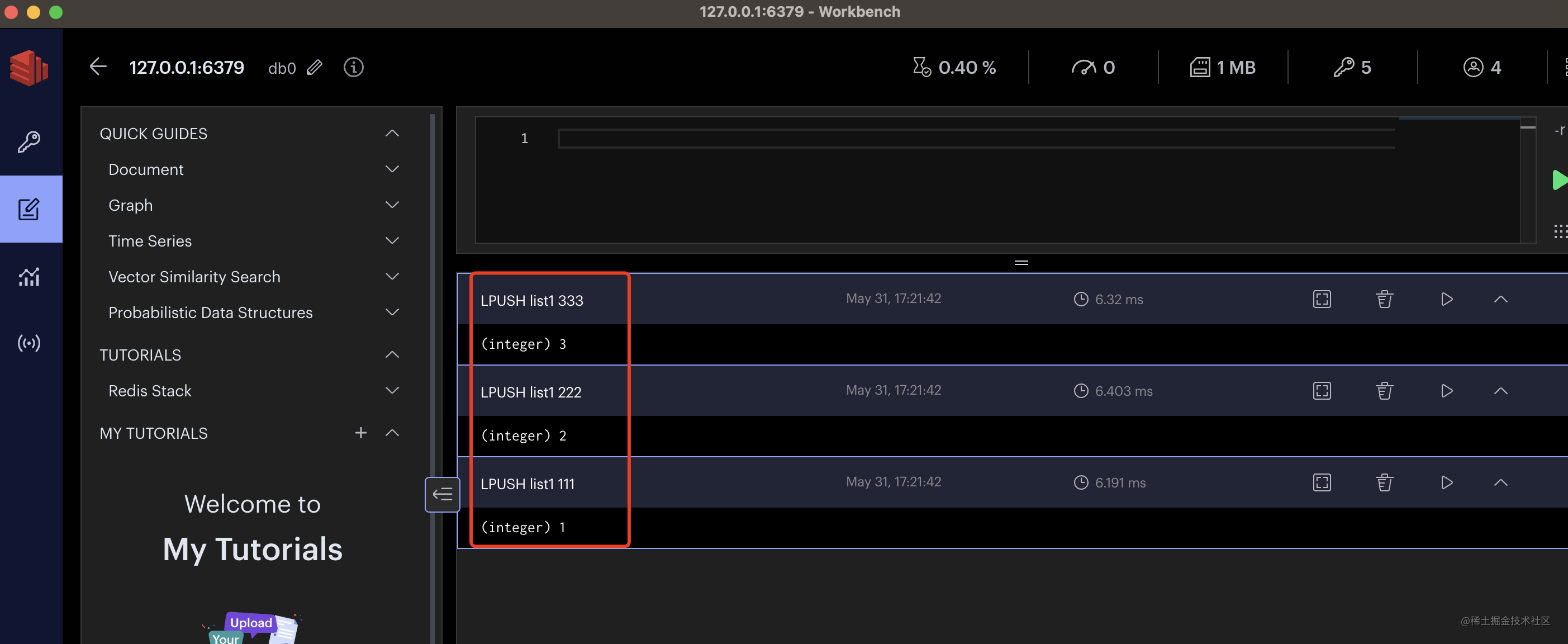Image resolution: width=1568 pixels, height=644 pixels.
Task: Delete the LPUSH list1 333 result
Action: [x=1384, y=299]
